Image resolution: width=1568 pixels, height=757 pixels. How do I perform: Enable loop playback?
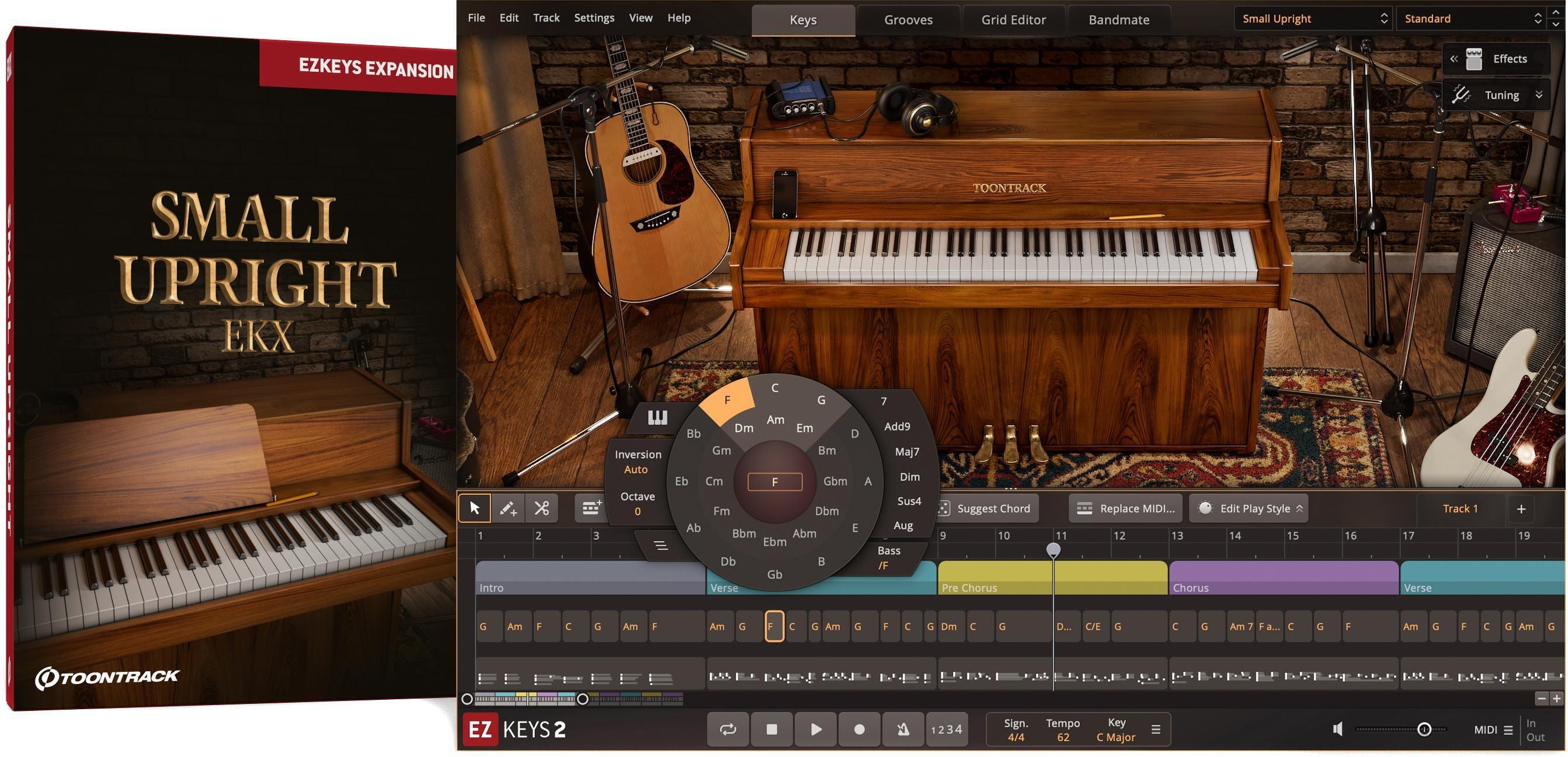(x=728, y=728)
